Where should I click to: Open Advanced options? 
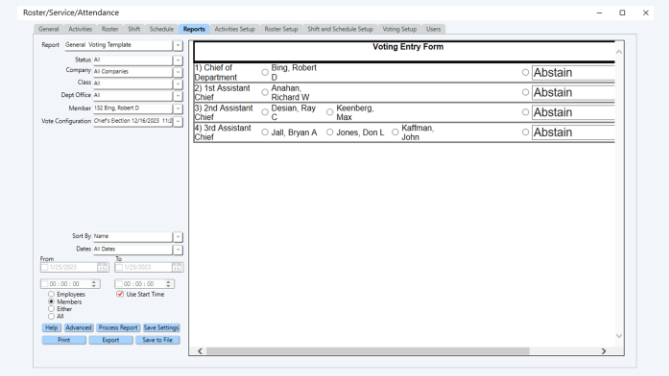click(79, 328)
